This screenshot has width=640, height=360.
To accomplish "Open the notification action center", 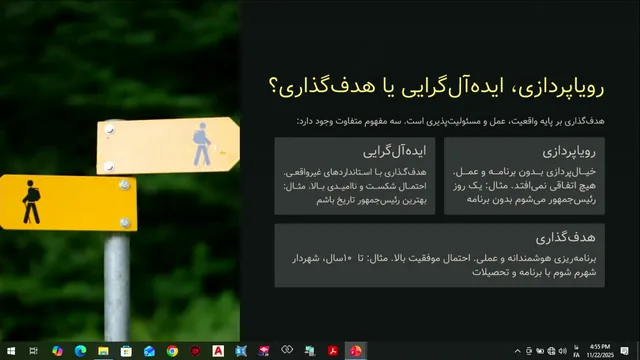I will click(x=624, y=351).
